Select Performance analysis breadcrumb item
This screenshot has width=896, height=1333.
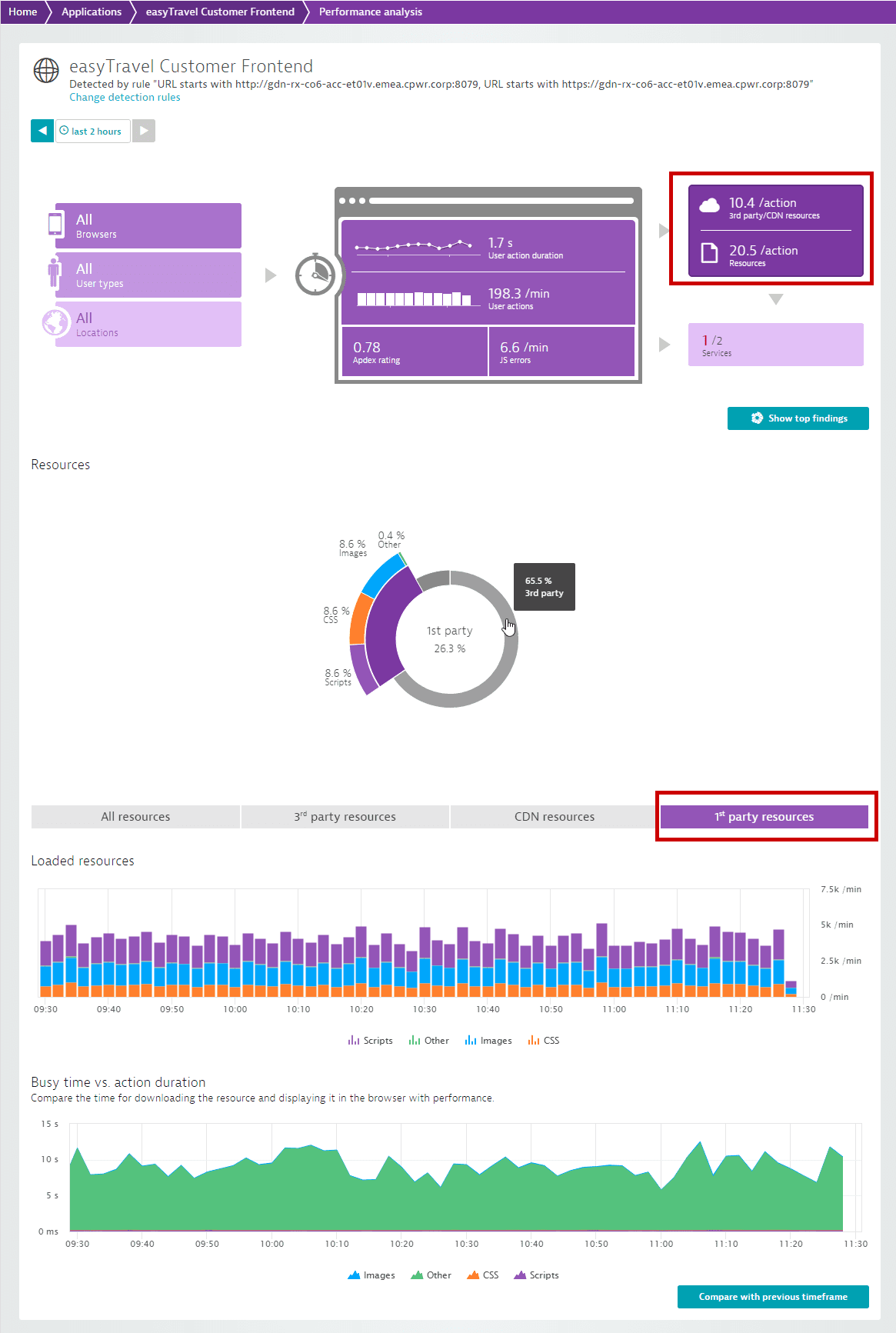[371, 12]
